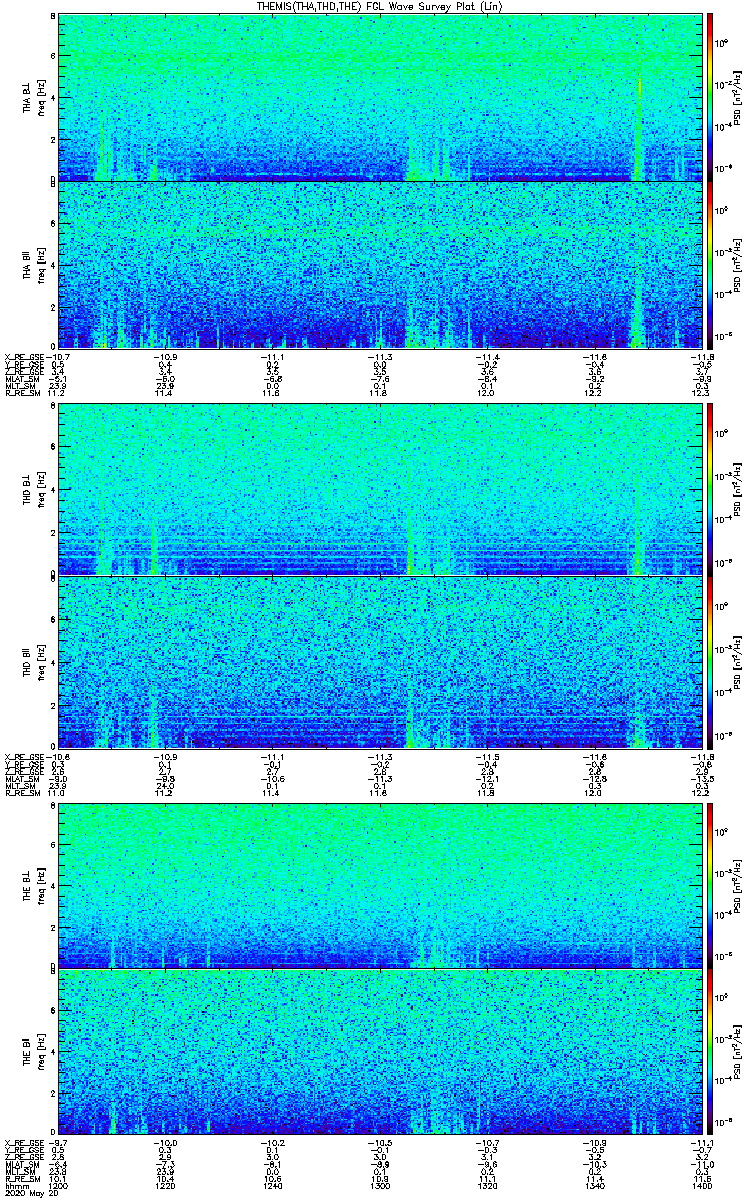This screenshot has width=750, height=1200.
Task: Select the 'THD BL freq [Hz]' axis label
Action: [34, 490]
